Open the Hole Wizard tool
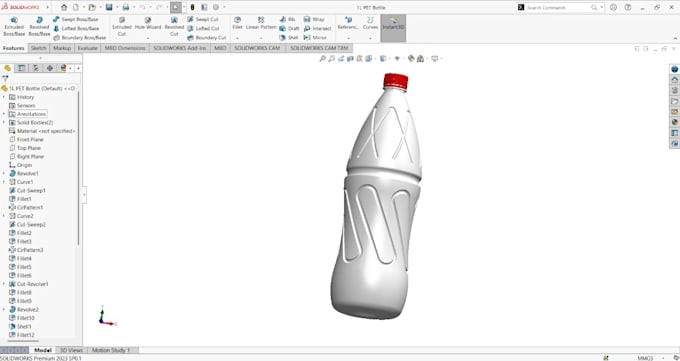Screen dimensions: 680x361 point(148,23)
